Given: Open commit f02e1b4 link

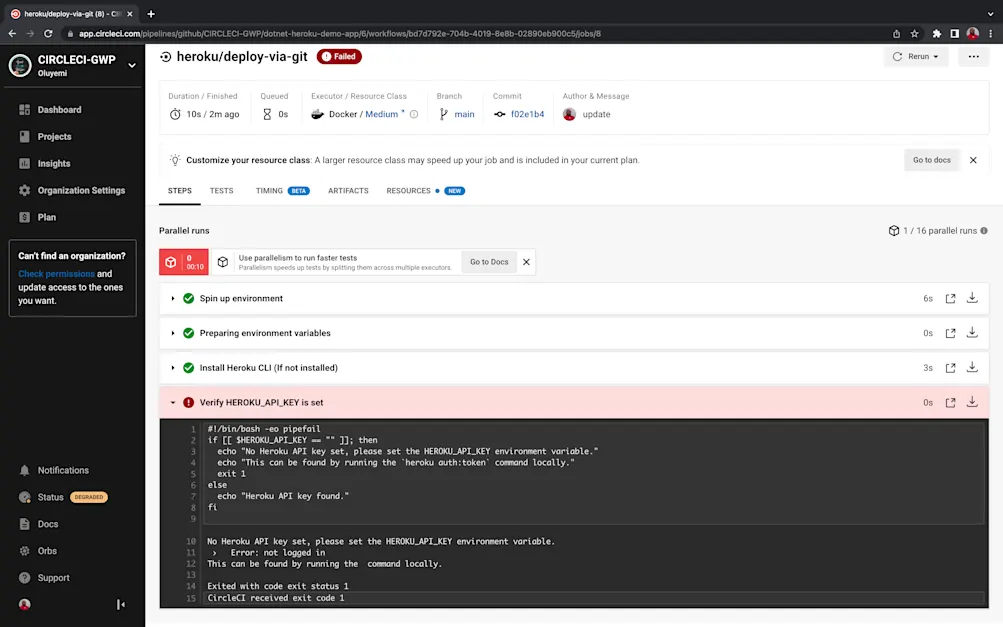Looking at the screenshot, I should click(x=527, y=114).
